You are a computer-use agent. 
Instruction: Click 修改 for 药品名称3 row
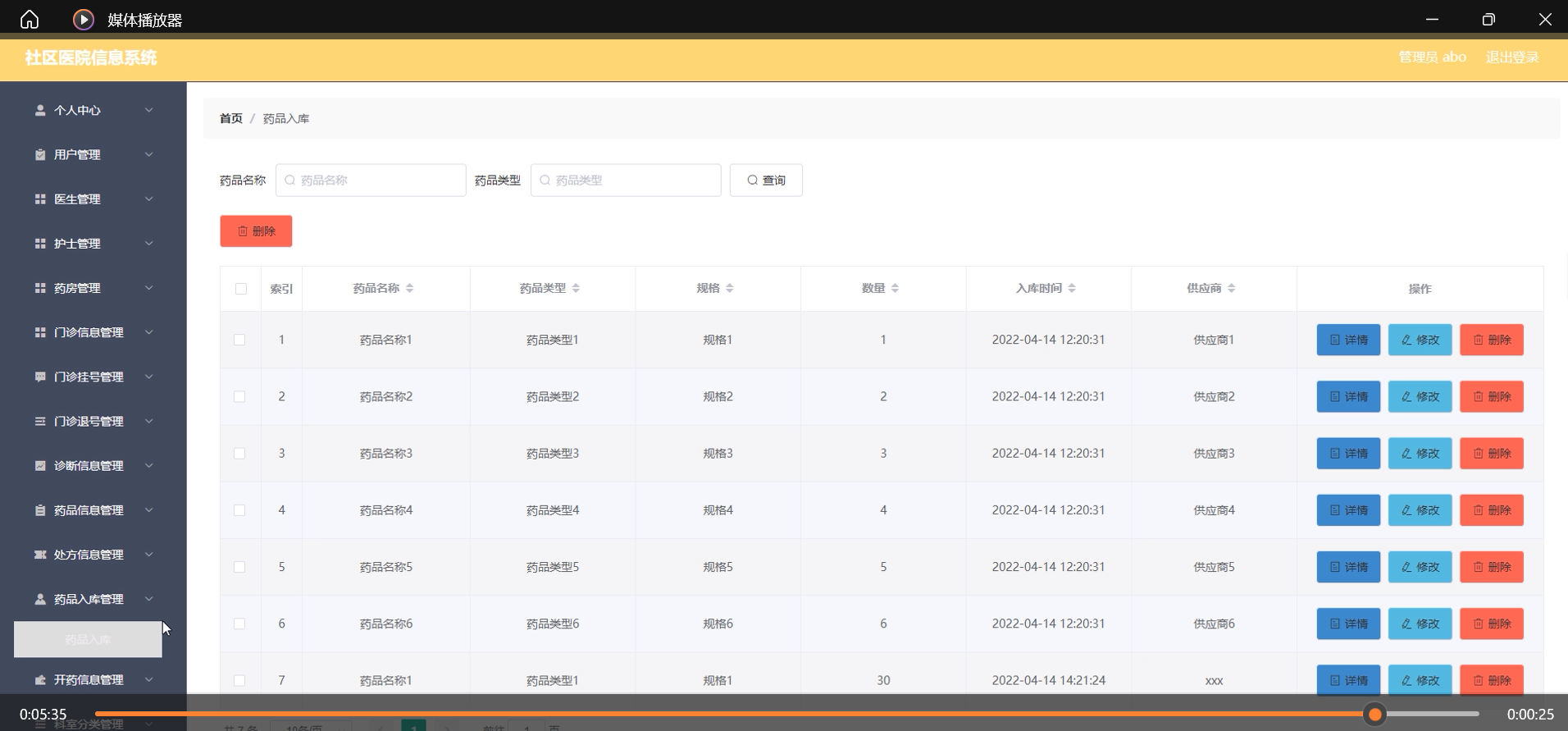[x=1420, y=453]
